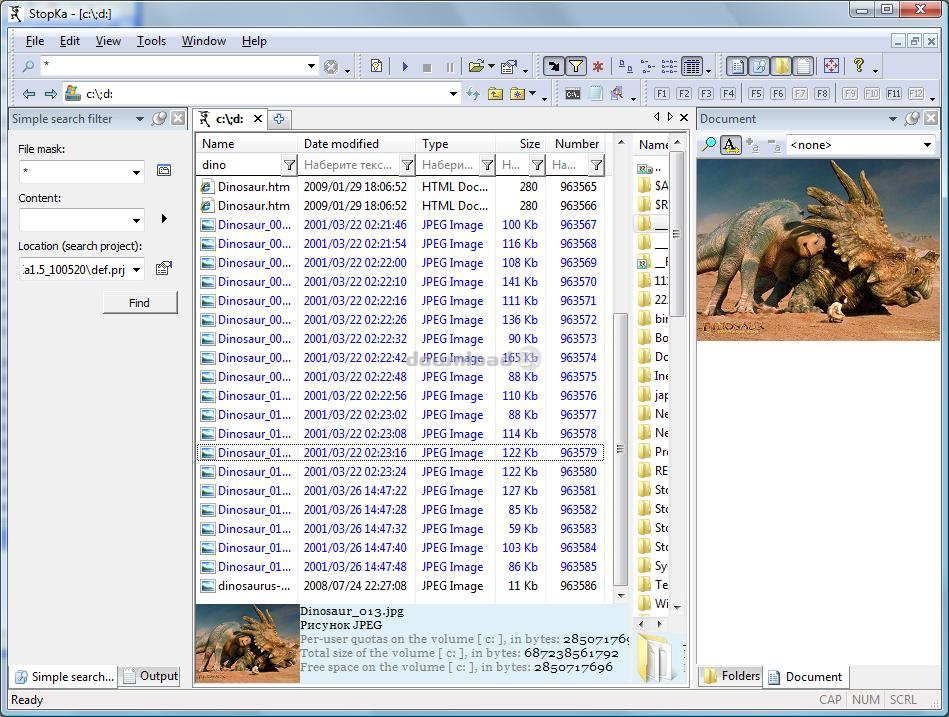
Task: Expand the File mask dropdown
Action: (137, 172)
